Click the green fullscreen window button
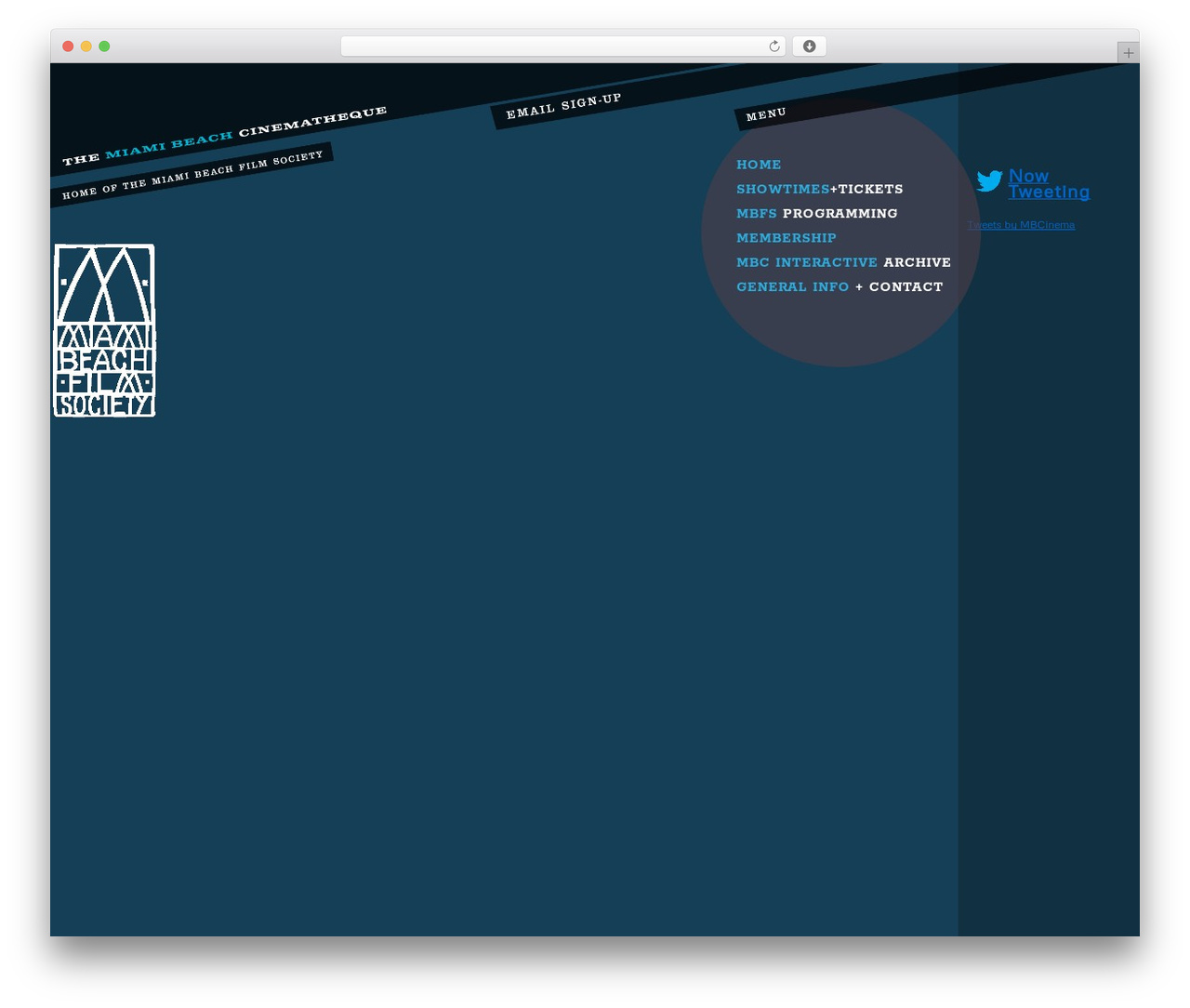Image resolution: width=1190 pixels, height=1008 pixels. [104, 46]
